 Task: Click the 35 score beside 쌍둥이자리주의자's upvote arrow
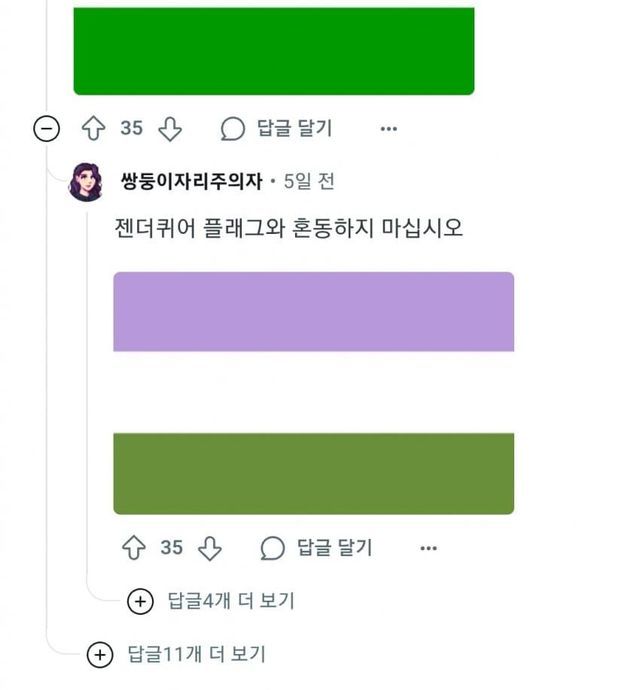(x=172, y=547)
